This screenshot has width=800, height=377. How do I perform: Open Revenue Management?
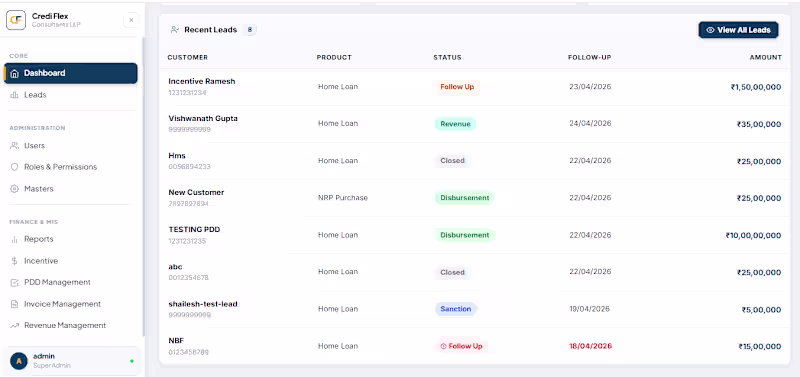pos(70,325)
